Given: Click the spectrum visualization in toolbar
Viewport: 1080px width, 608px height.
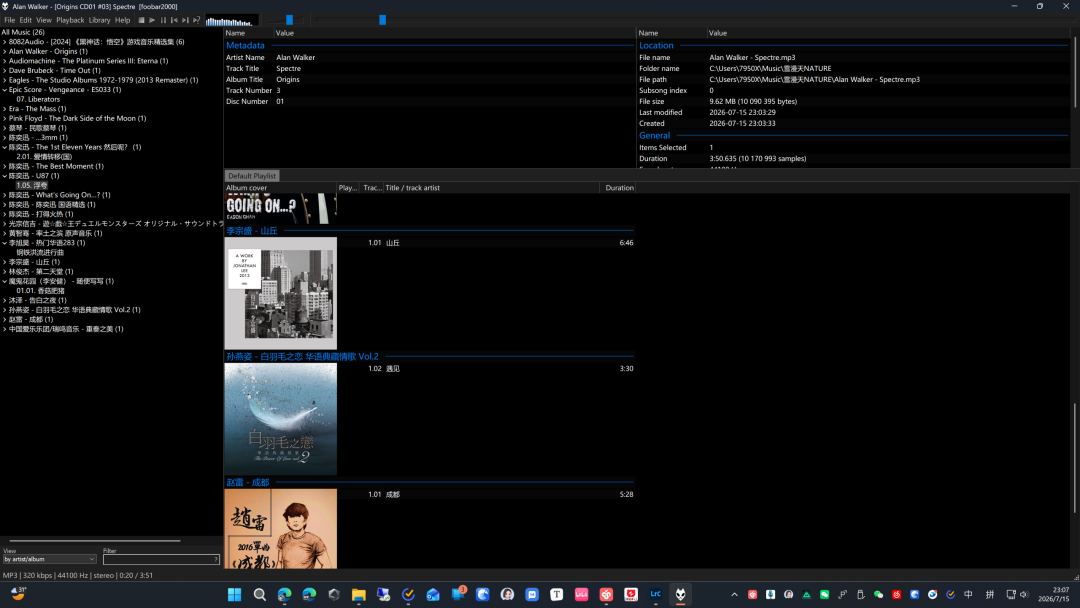Looking at the screenshot, I should point(231,21).
